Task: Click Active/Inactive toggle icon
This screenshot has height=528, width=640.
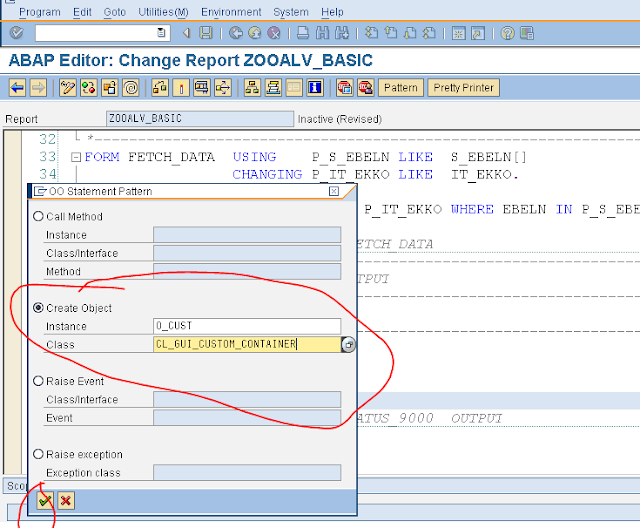Action: [89, 87]
